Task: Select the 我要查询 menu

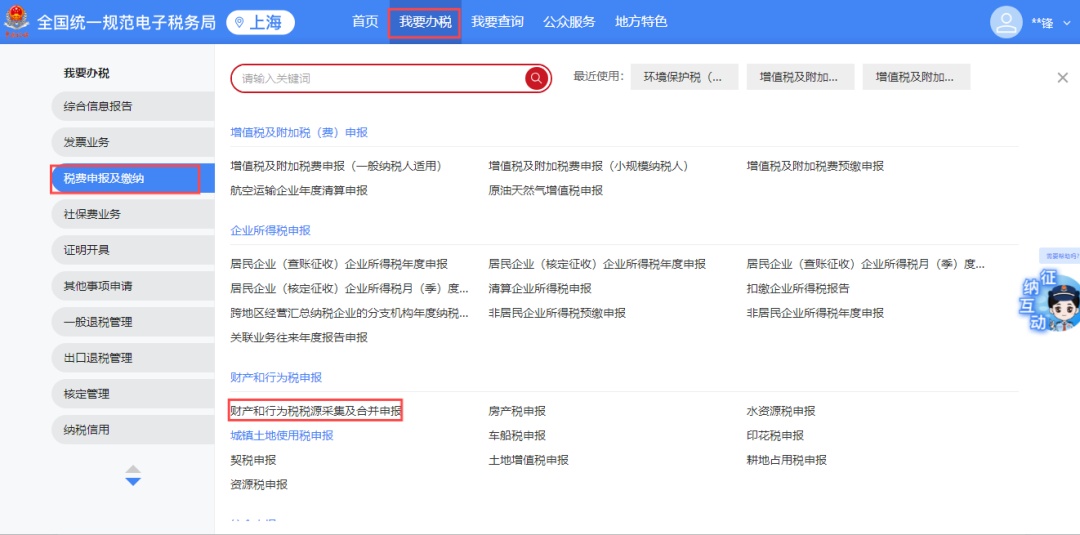Action: click(x=497, y=22)
